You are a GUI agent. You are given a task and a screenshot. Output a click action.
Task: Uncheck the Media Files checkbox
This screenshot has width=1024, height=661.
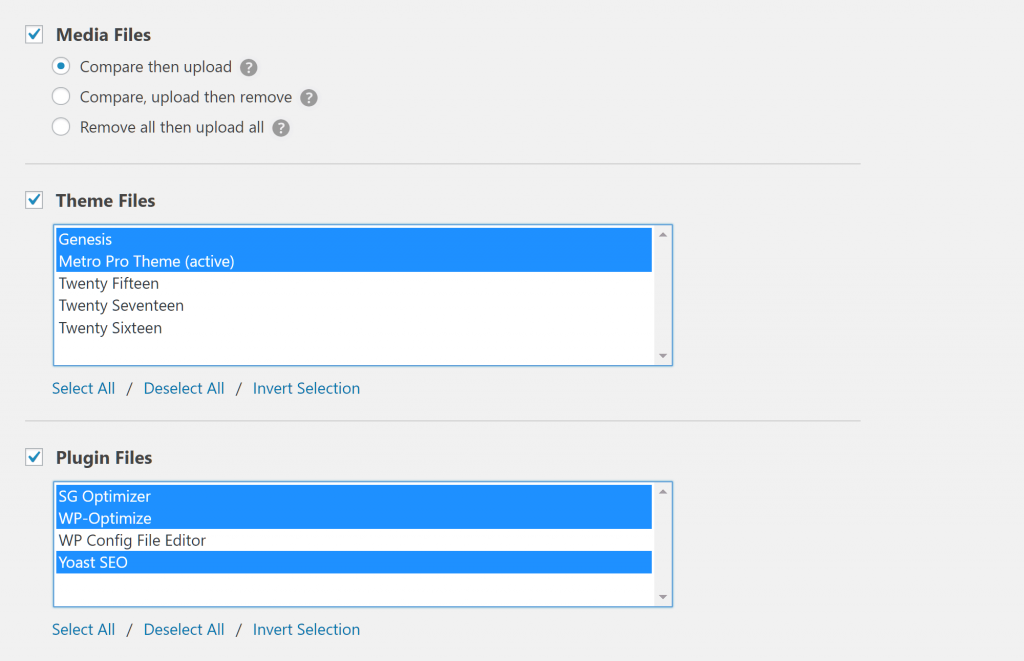click(33, 33)
